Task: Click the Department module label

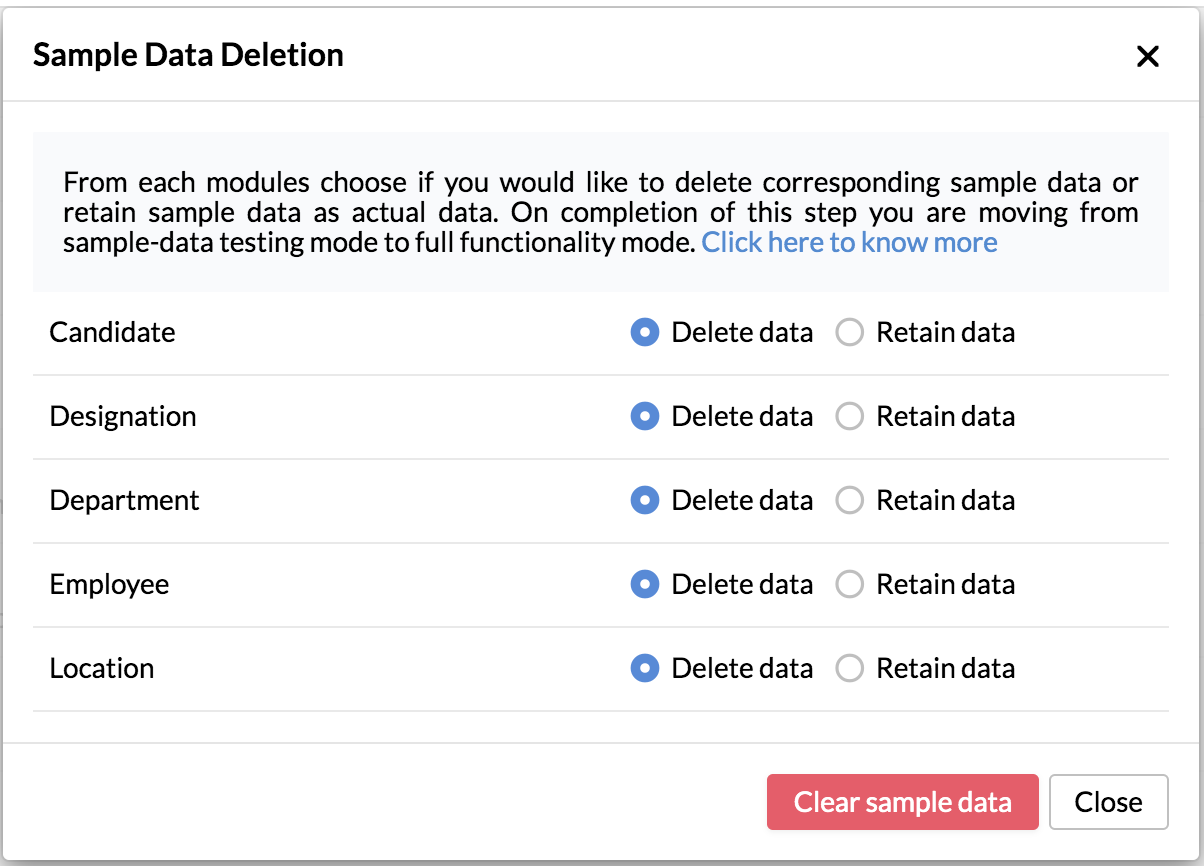Action: [x=125, y=501]
